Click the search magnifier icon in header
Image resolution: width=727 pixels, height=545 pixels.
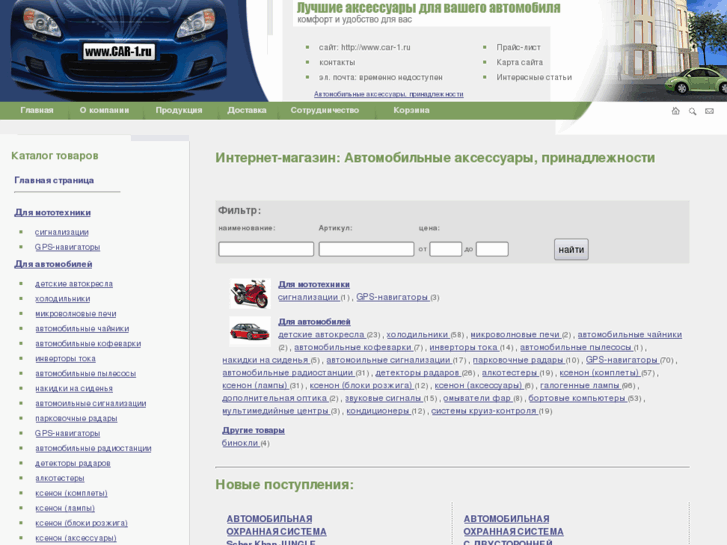692,111
